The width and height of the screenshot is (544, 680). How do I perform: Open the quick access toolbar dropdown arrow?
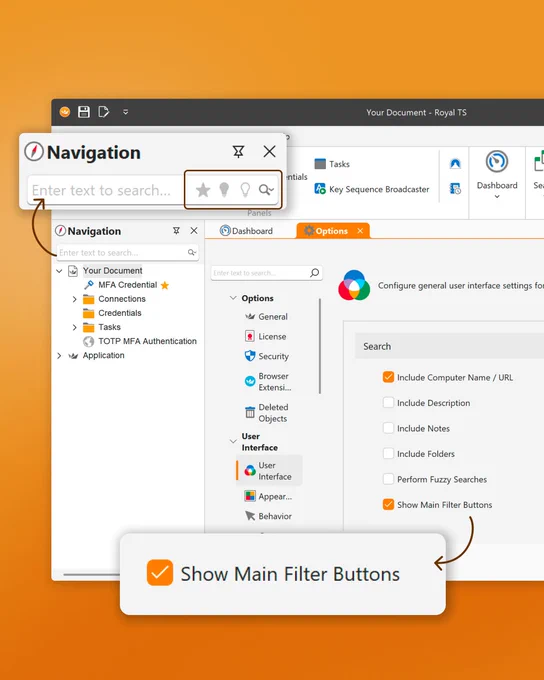125,112
